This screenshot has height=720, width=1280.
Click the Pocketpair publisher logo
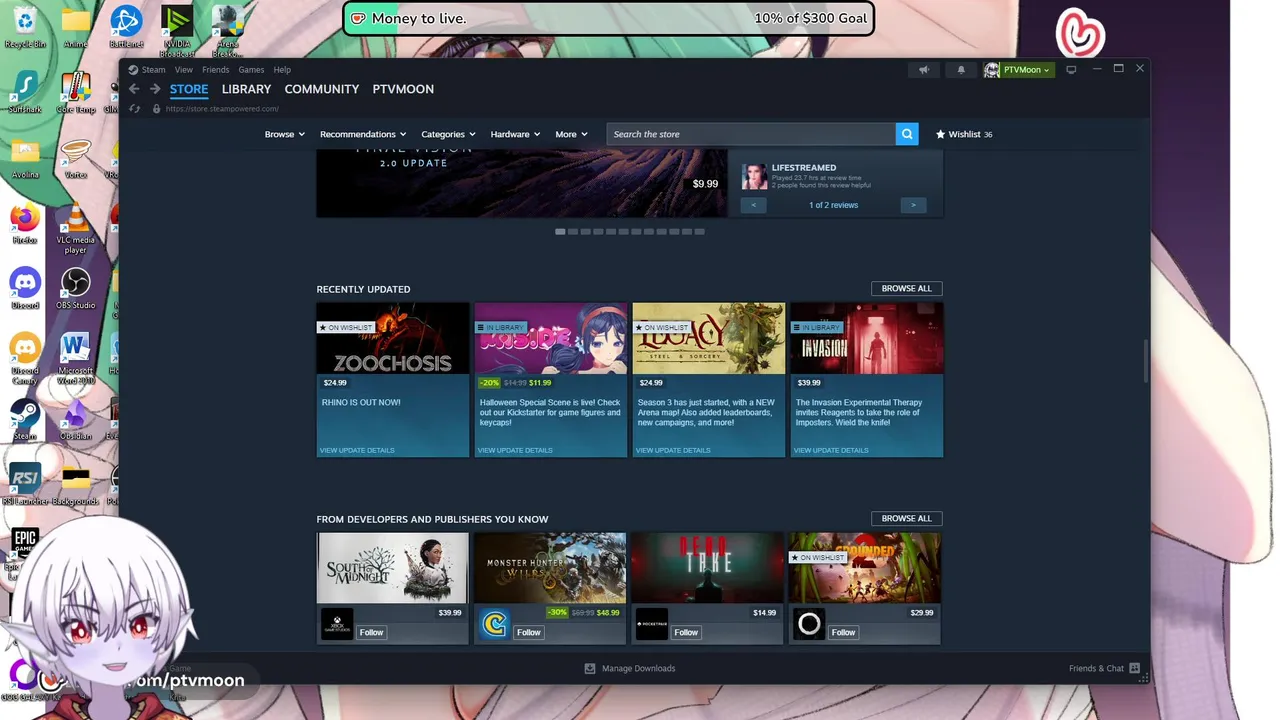point(651,624)
